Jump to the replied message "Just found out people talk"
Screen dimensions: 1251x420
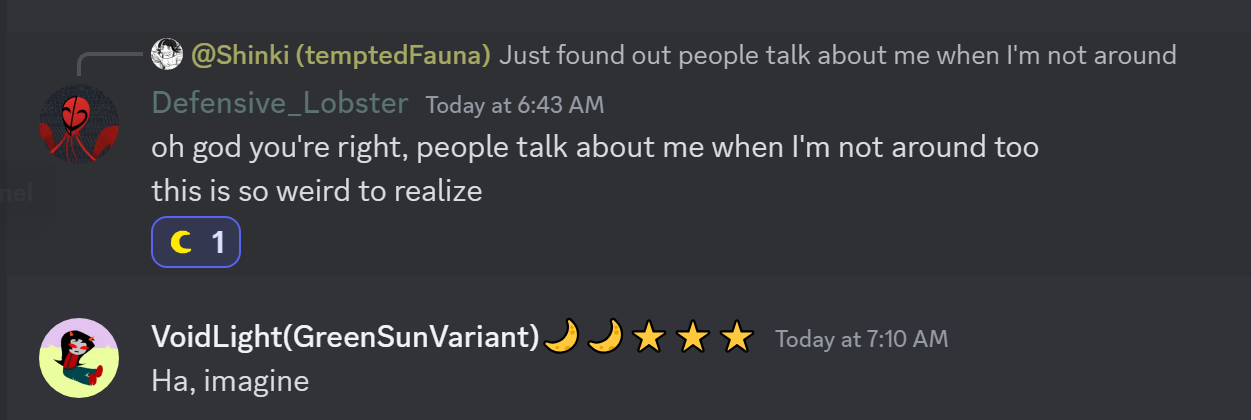(x=837, y=55)
